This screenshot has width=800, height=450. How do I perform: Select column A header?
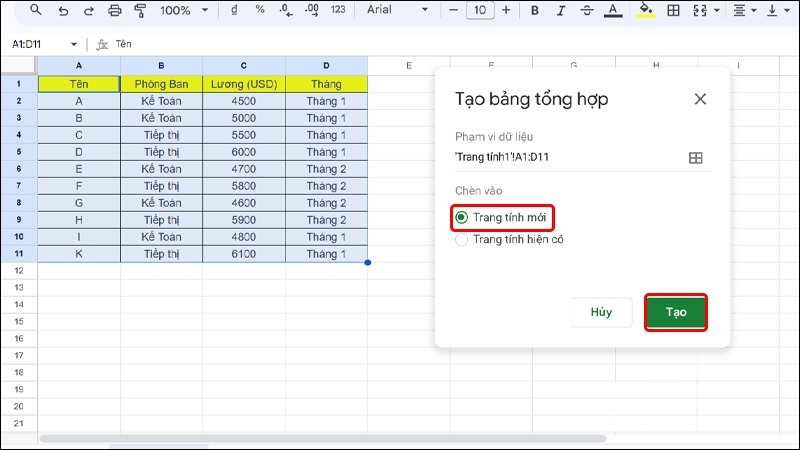[x=79, y=65]
